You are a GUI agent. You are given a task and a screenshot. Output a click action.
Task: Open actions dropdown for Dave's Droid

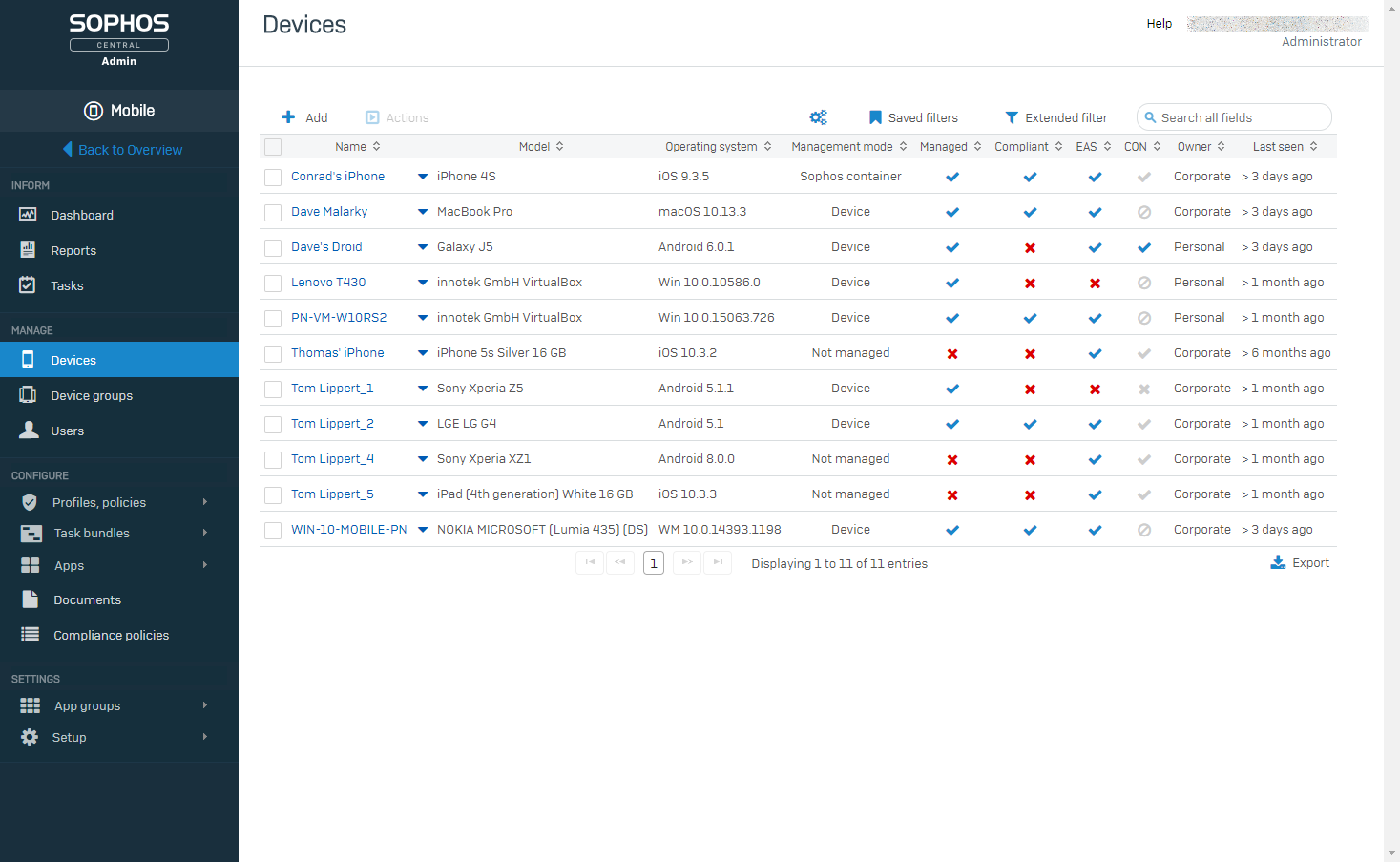point(423,247)
